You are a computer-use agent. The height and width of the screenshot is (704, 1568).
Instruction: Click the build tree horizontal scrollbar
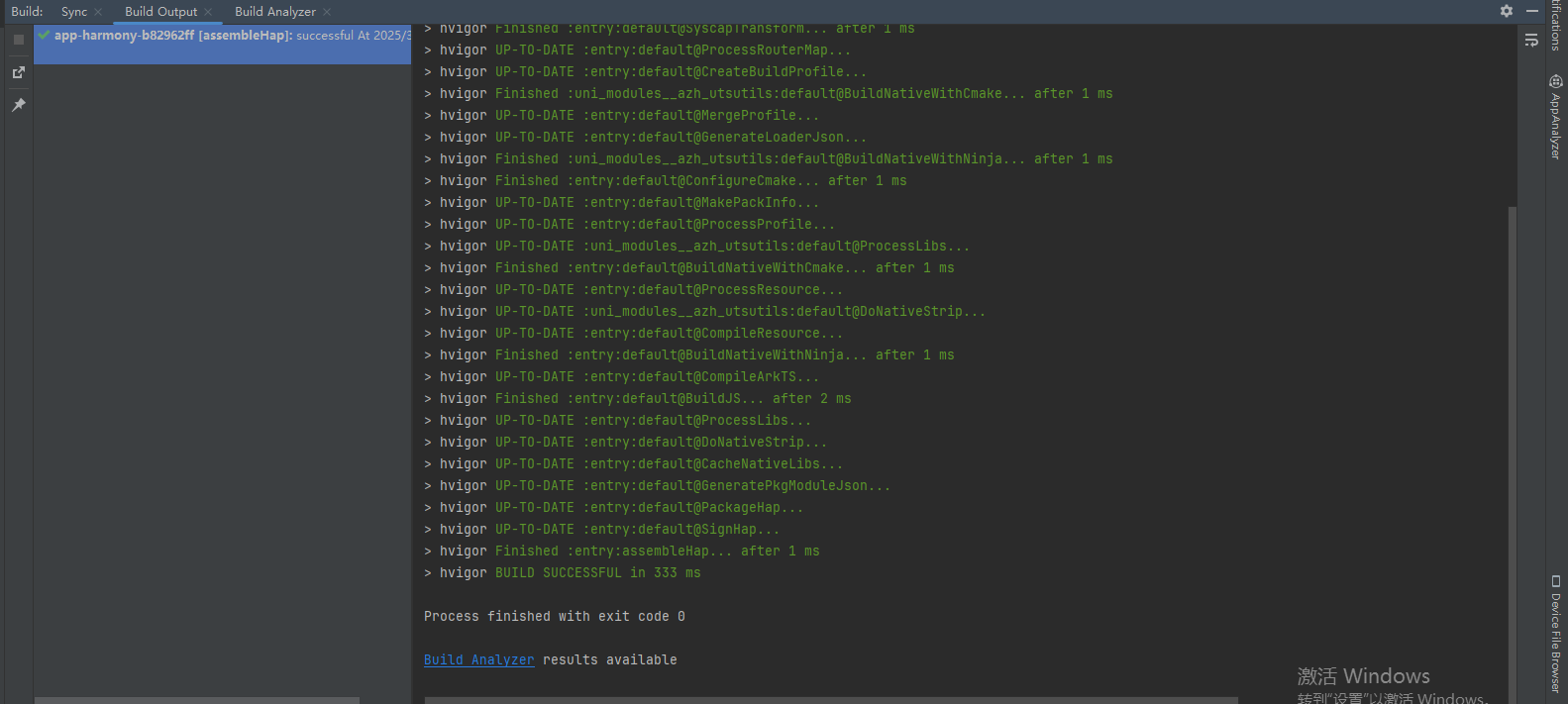pyautogui.click(x=197, y=700)
